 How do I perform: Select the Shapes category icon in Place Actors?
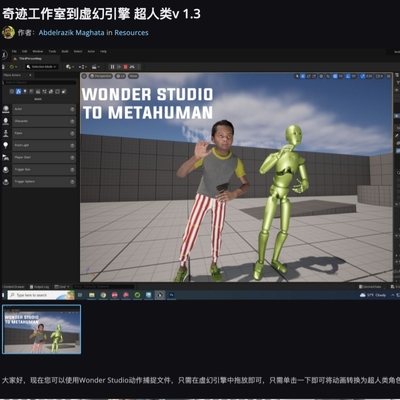tap(31, 91)
